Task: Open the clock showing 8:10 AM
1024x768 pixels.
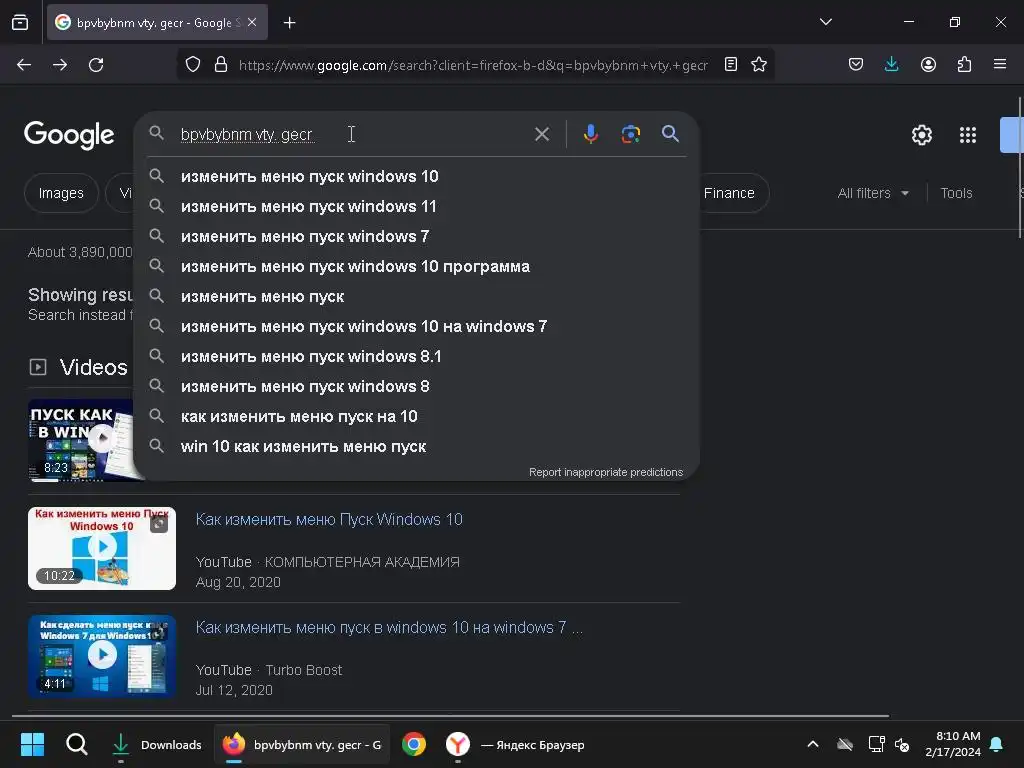Action: point(953,744)
